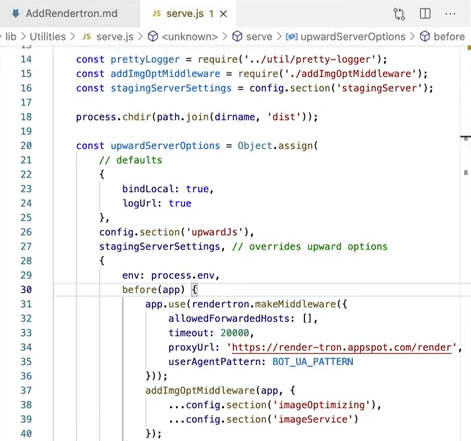
Task: Click the 'dist' string on line 18
Action: click(x=284, y=117)
